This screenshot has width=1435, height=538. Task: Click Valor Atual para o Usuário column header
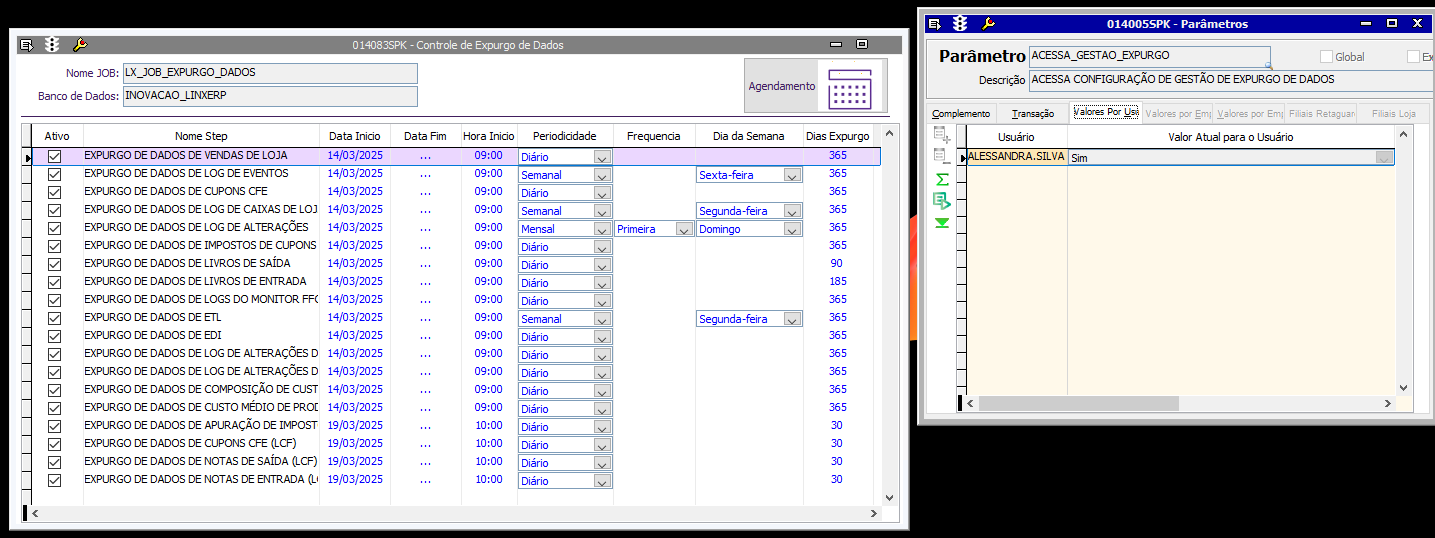coord(1231,136)
